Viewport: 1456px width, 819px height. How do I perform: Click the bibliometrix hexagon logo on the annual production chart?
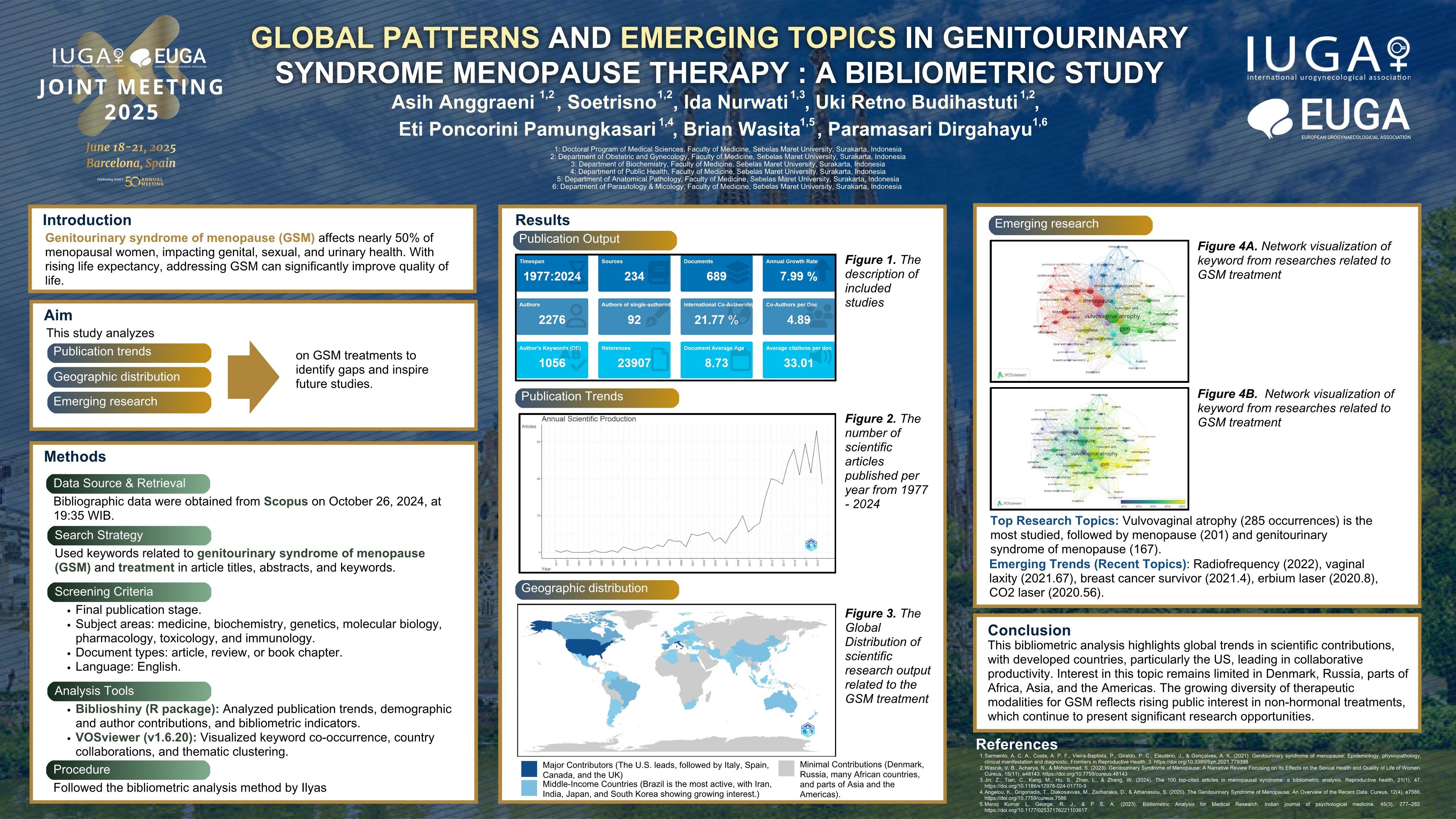(x=811, y=545)
